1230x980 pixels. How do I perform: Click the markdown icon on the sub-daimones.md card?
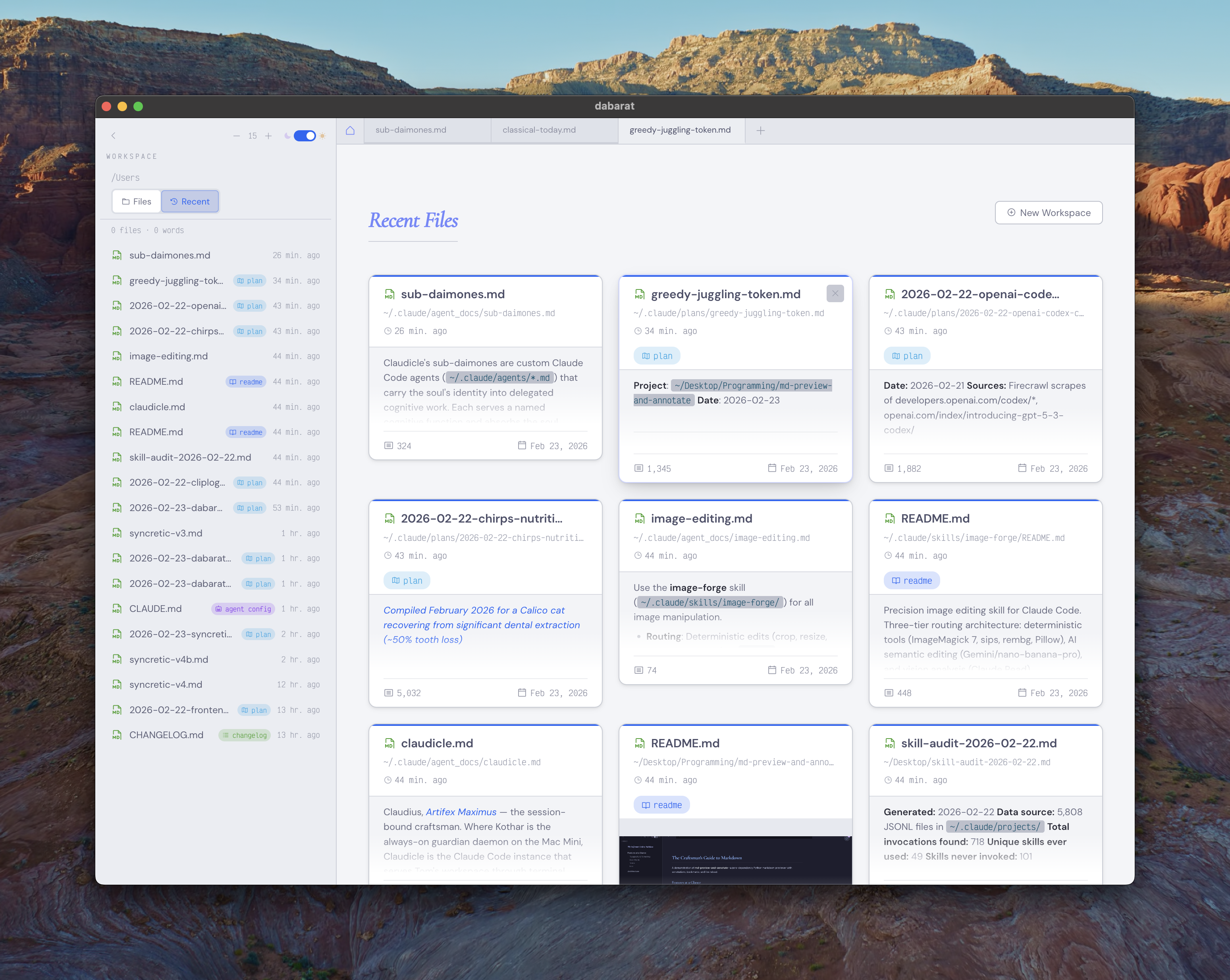389,294
